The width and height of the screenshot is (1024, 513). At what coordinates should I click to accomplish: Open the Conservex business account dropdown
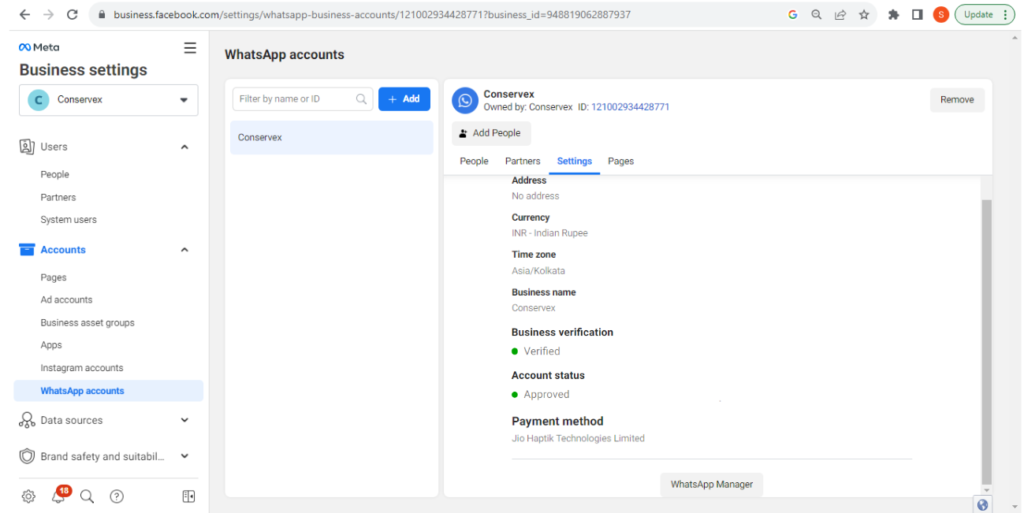[x=108, y=100]
